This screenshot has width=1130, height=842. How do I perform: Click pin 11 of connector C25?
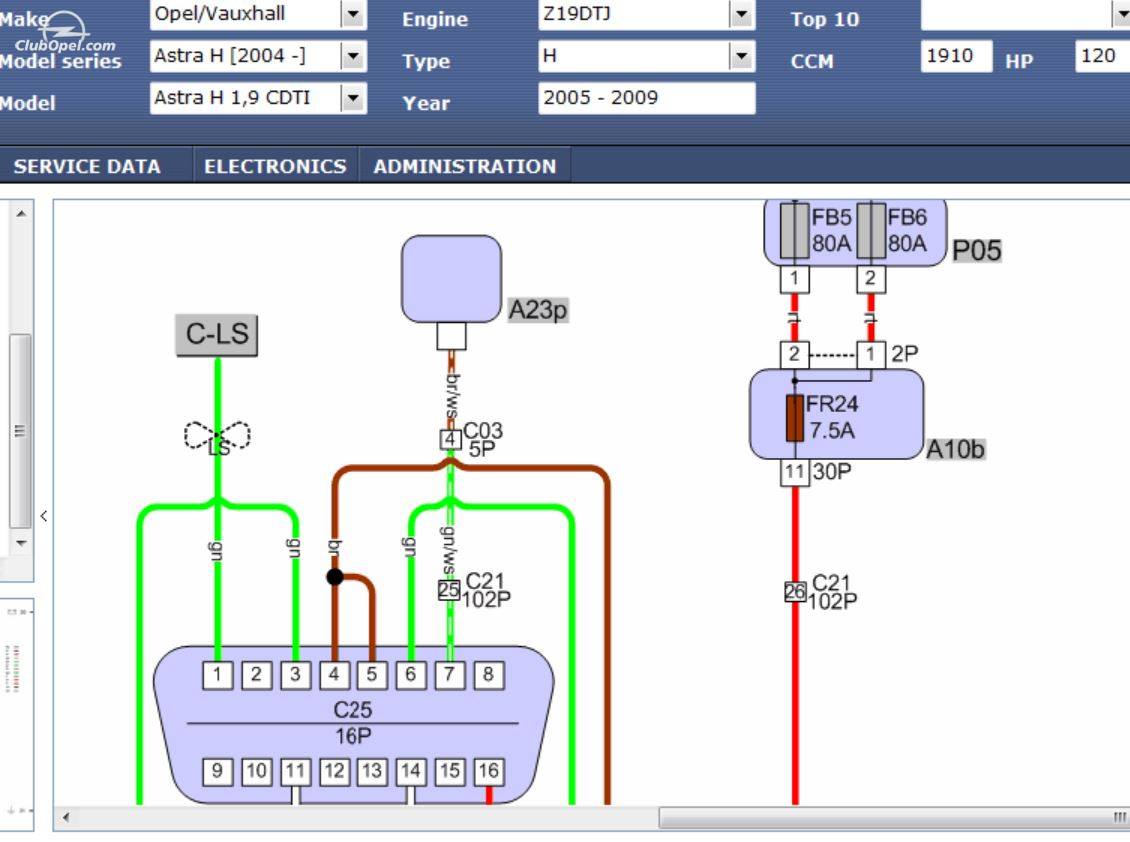(295, 771)
